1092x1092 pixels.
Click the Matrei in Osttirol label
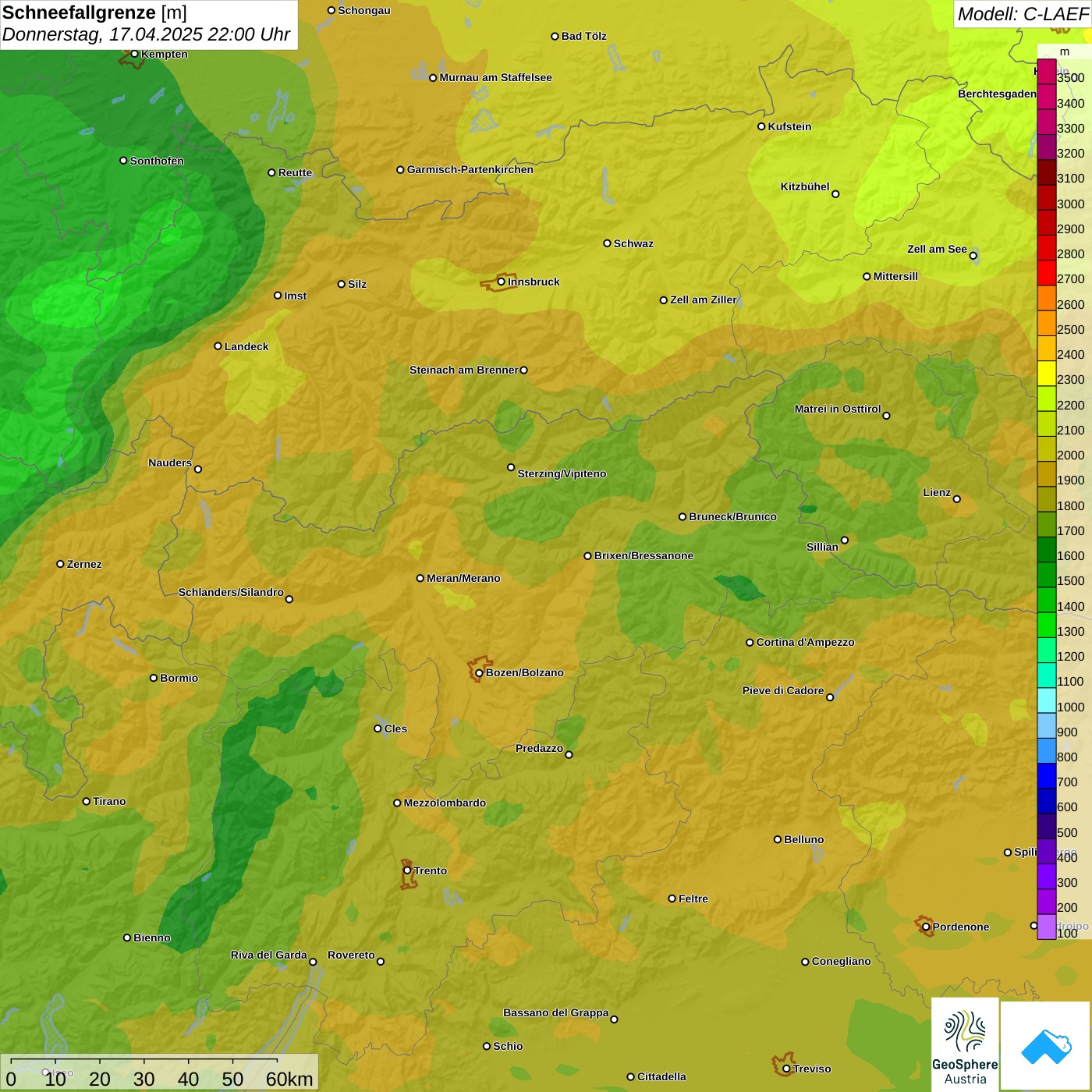[838, 409]
